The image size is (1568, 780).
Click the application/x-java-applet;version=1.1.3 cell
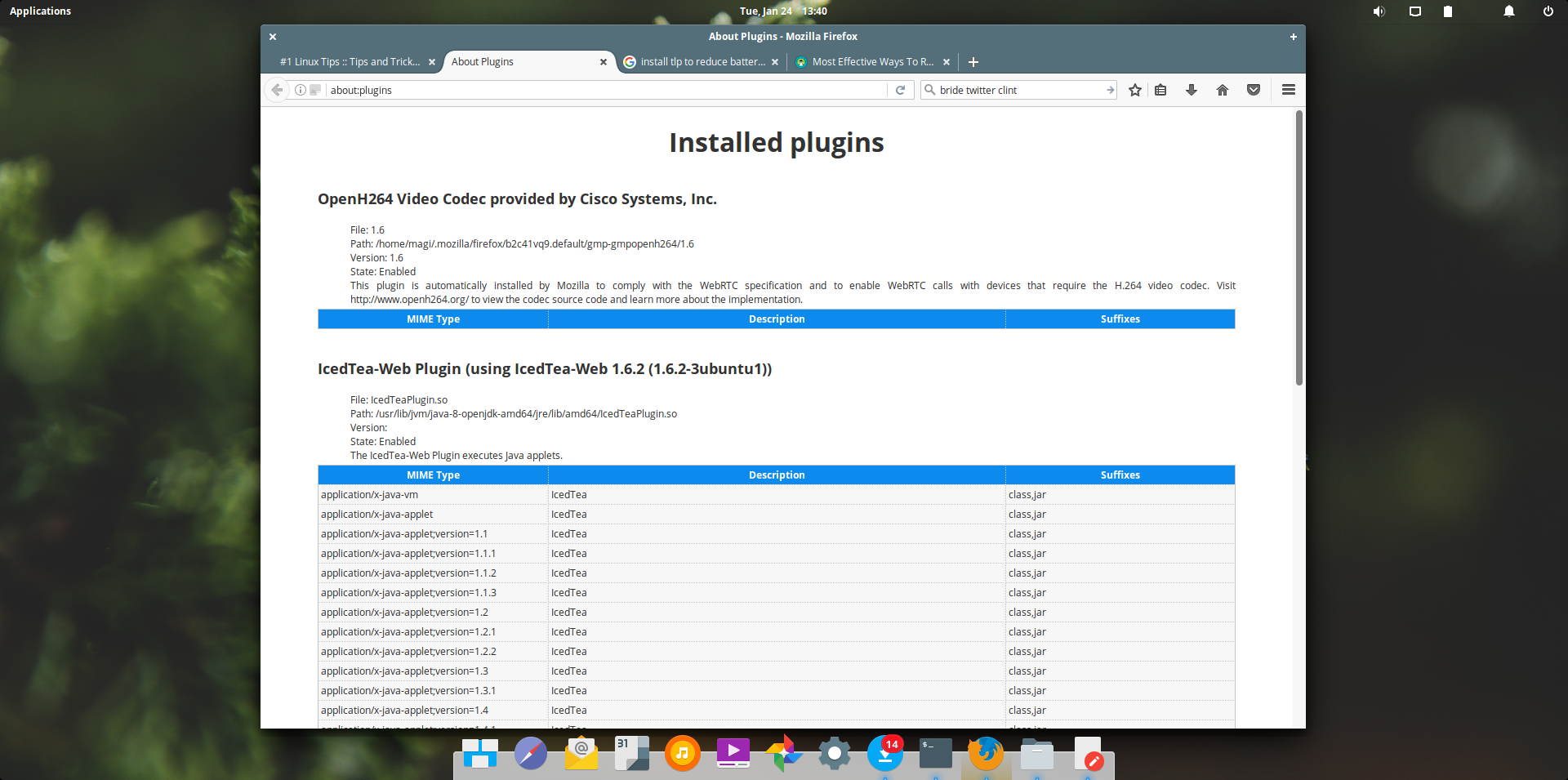(433, 593)
